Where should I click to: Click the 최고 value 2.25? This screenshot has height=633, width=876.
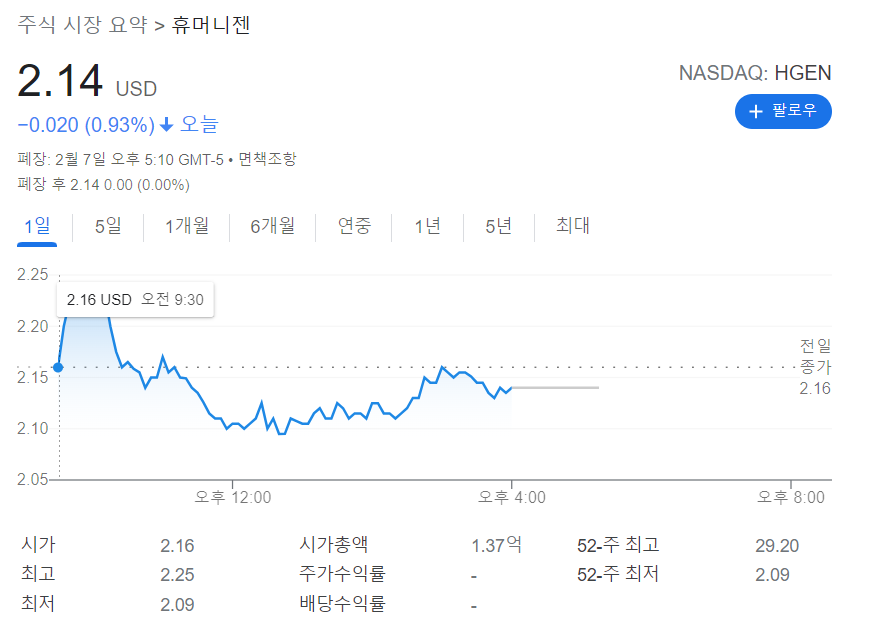[177, 574]
